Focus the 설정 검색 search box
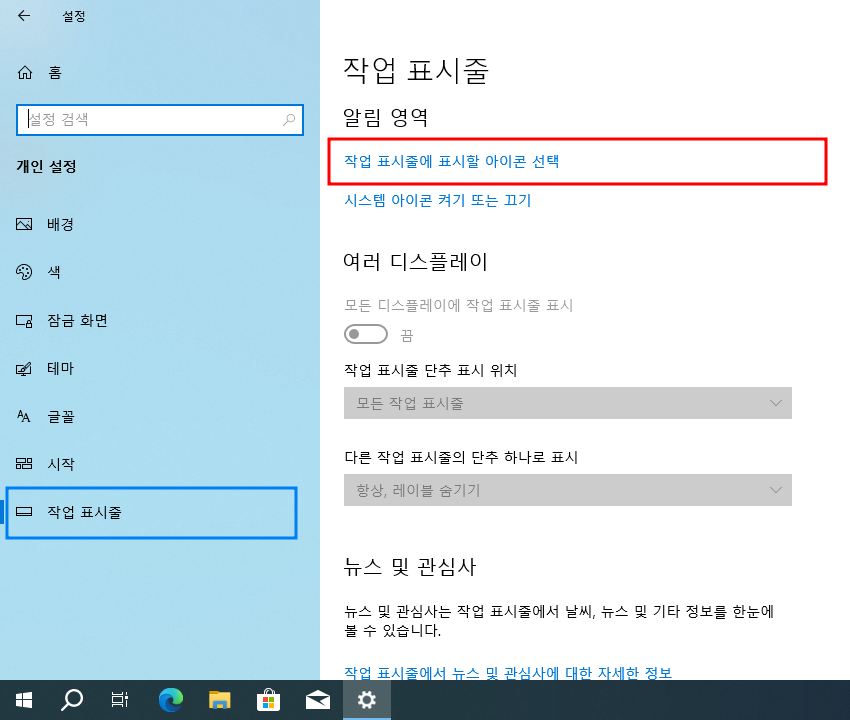The height and width of the screenshot is (720, 850). click(x=159, y=120)
